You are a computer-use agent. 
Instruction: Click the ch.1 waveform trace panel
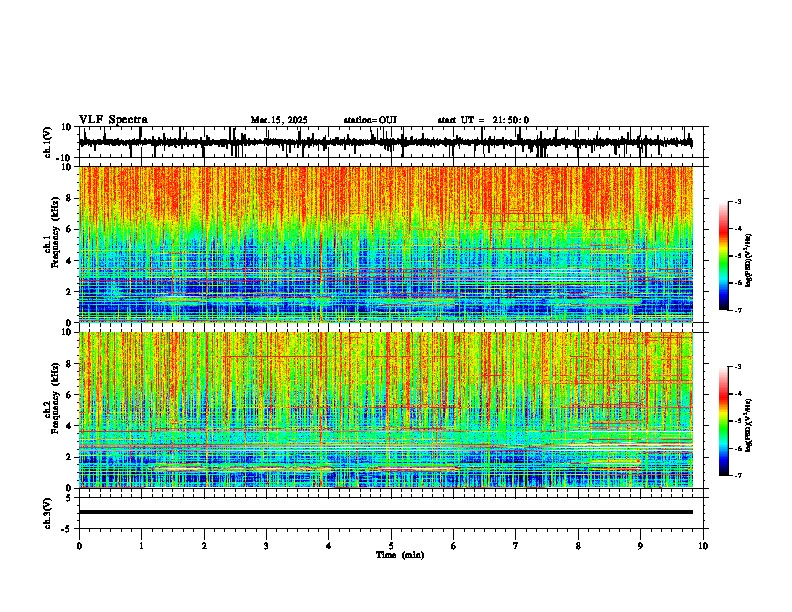point(393,142)
